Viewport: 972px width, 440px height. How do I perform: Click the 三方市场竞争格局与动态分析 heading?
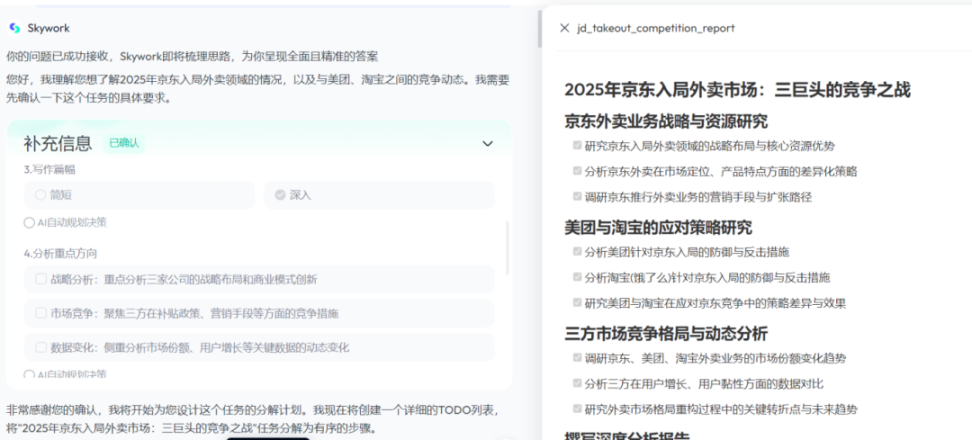[x=666, y=334]
